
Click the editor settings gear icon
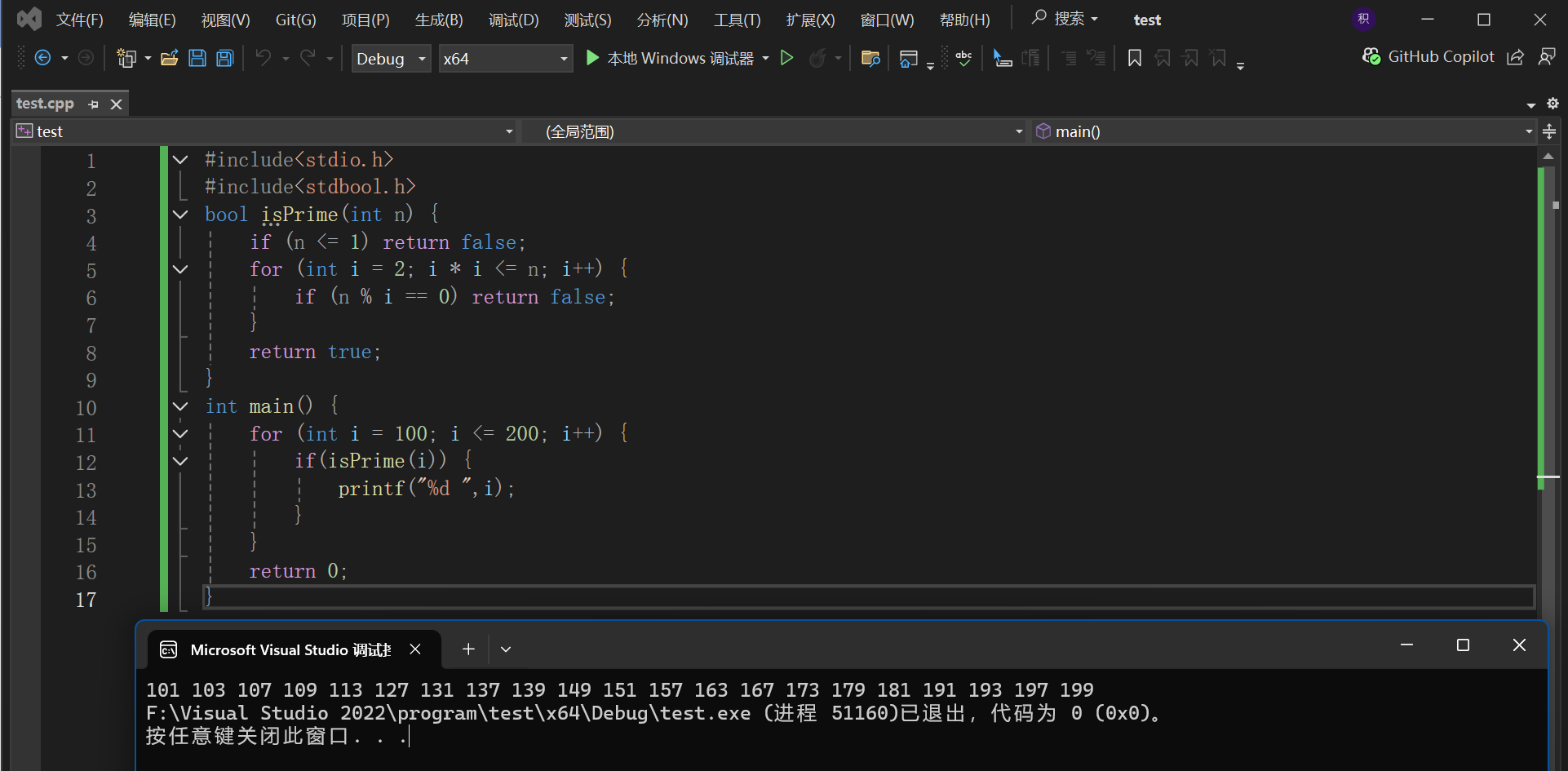coord(1552,104)
